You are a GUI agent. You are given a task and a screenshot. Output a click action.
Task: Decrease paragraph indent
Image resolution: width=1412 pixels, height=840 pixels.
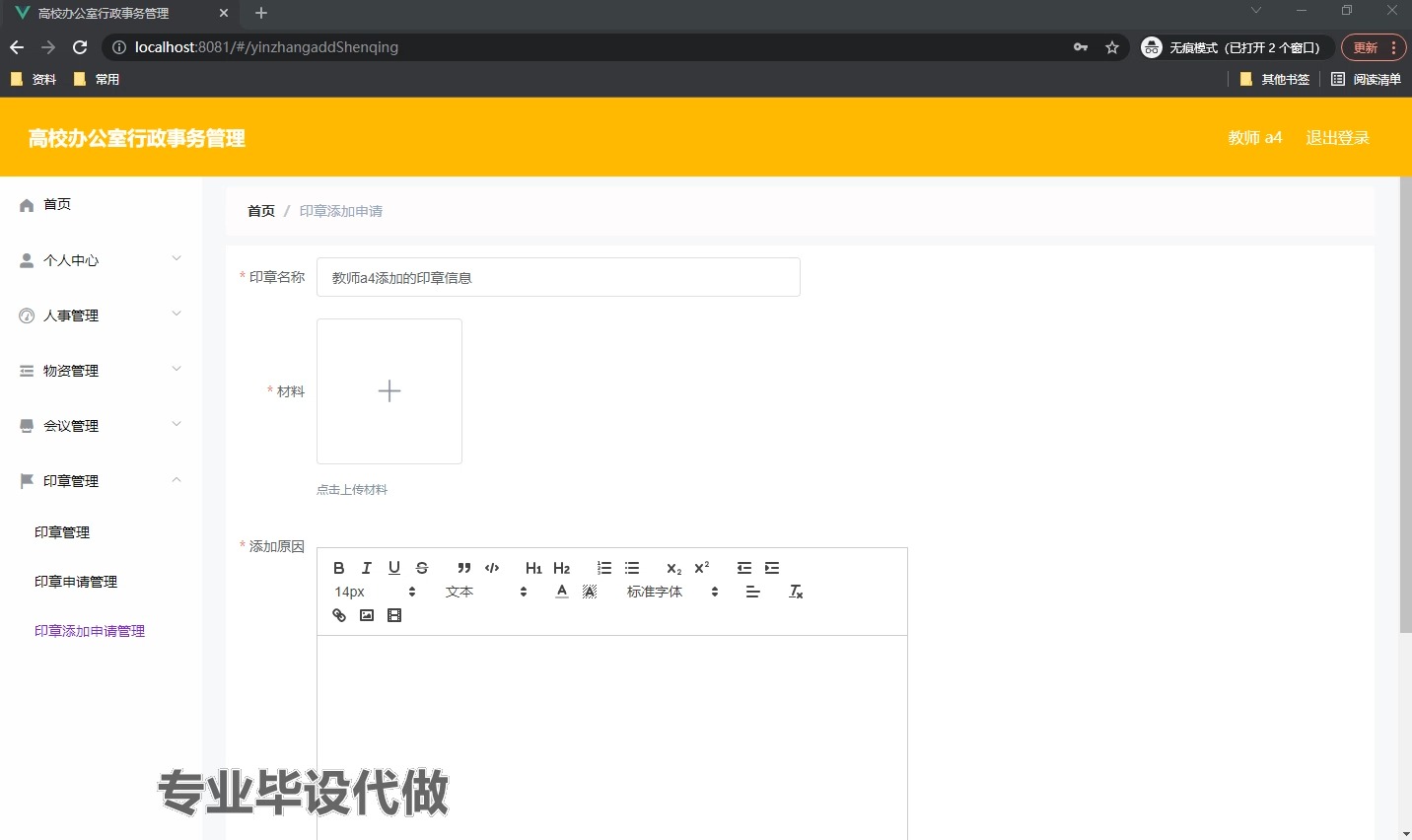tap(744, 568)
